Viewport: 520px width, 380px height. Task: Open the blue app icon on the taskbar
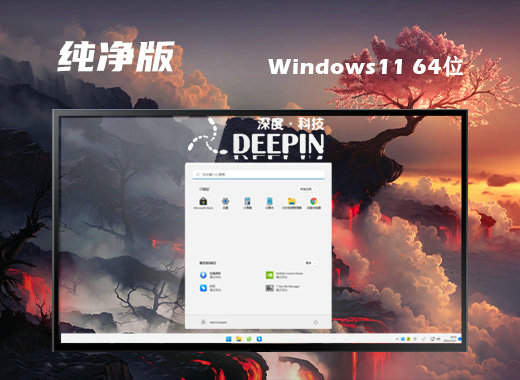(x=259, y=339)
